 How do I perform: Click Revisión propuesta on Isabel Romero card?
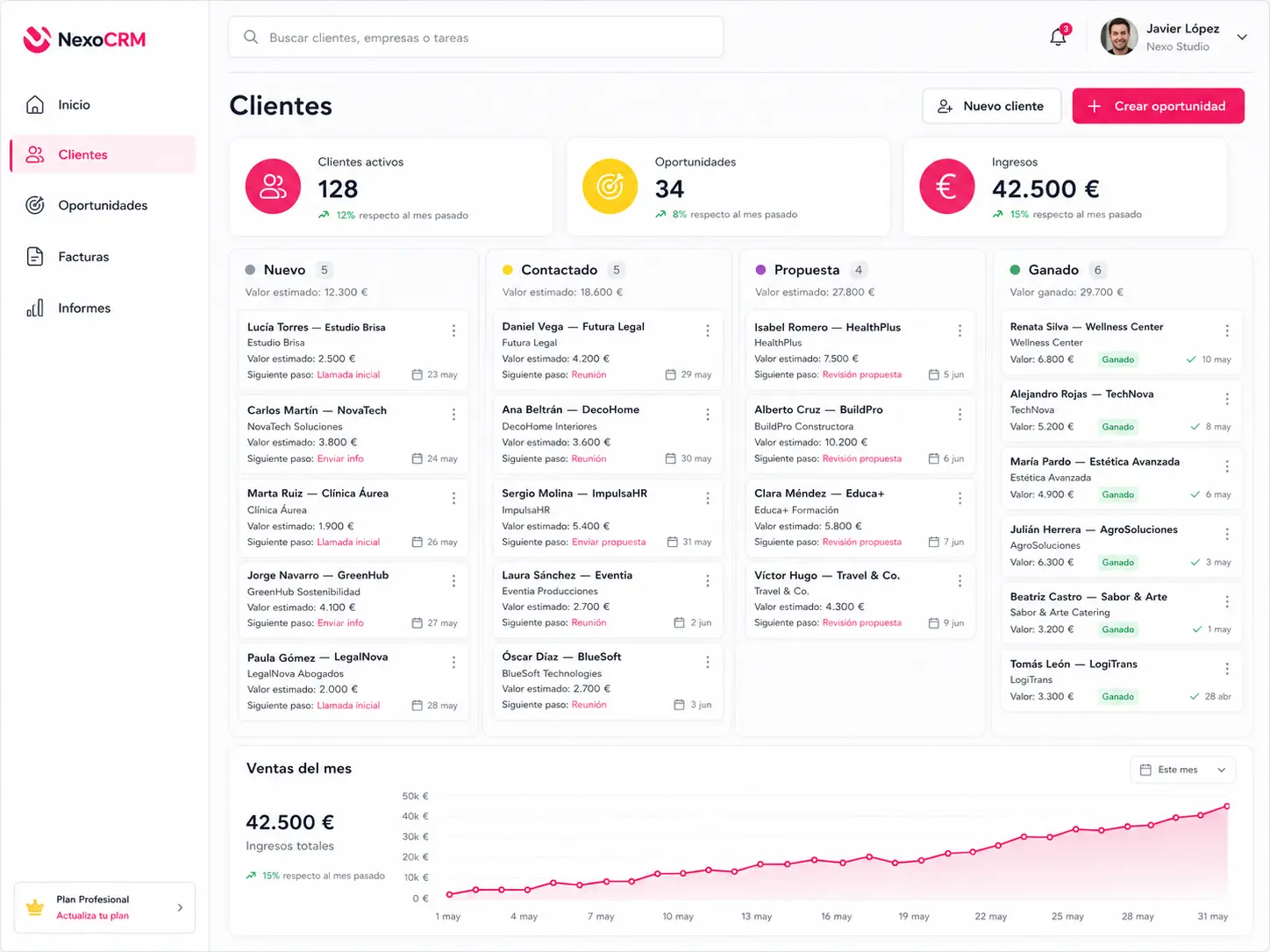[862, 374]
